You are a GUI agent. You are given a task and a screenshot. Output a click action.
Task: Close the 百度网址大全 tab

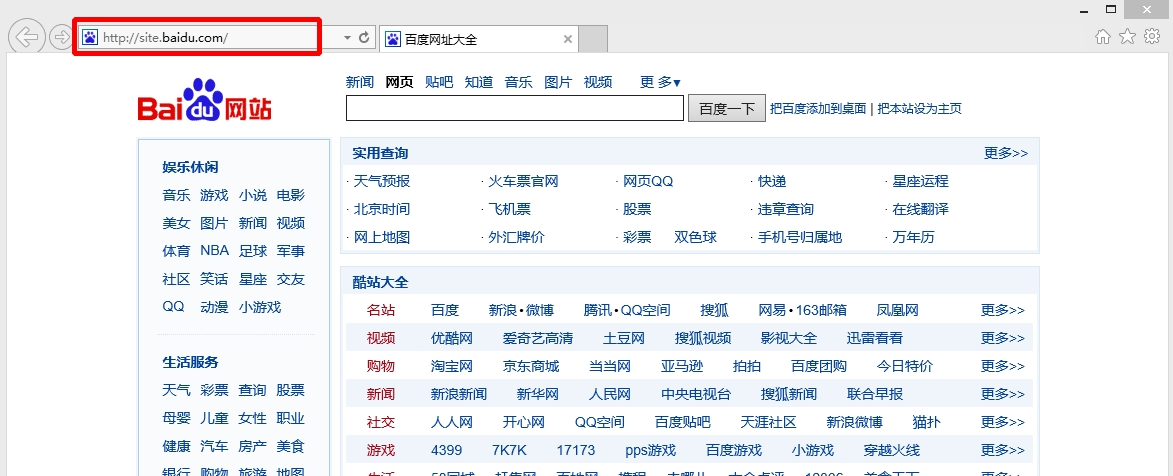pos(568,39)
